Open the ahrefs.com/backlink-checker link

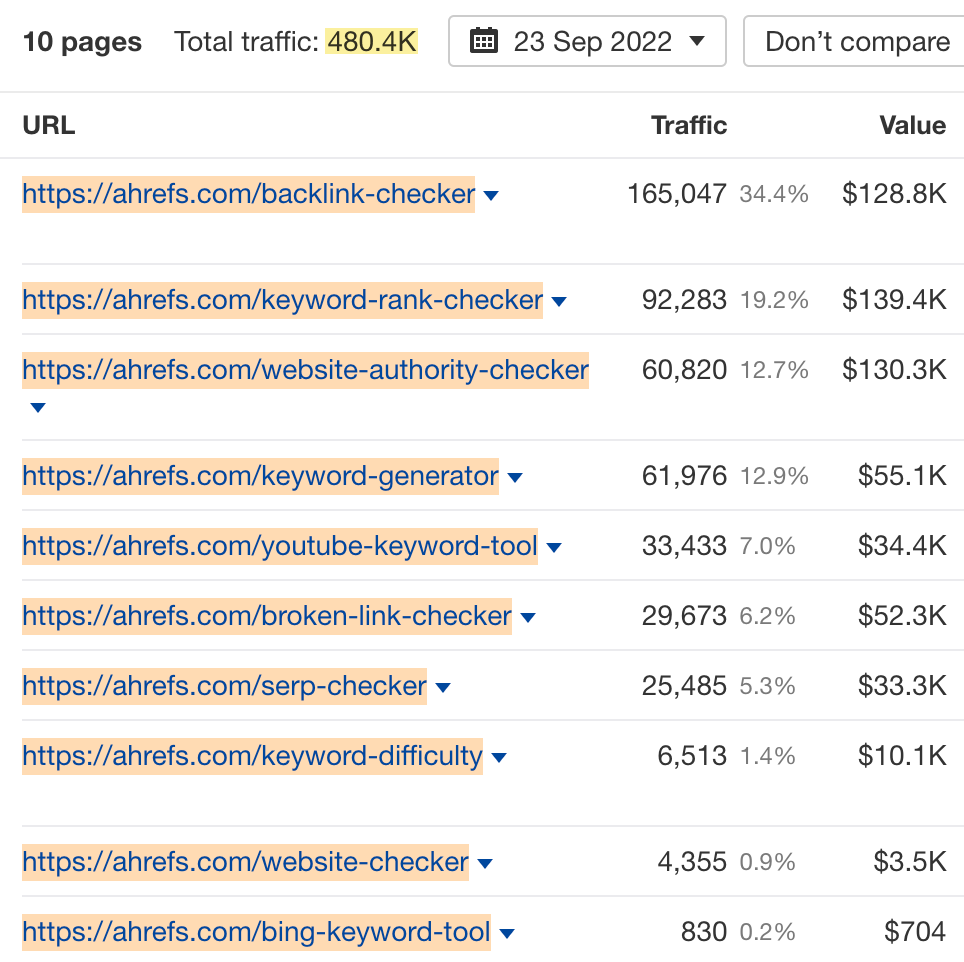[x=247, y=194]
